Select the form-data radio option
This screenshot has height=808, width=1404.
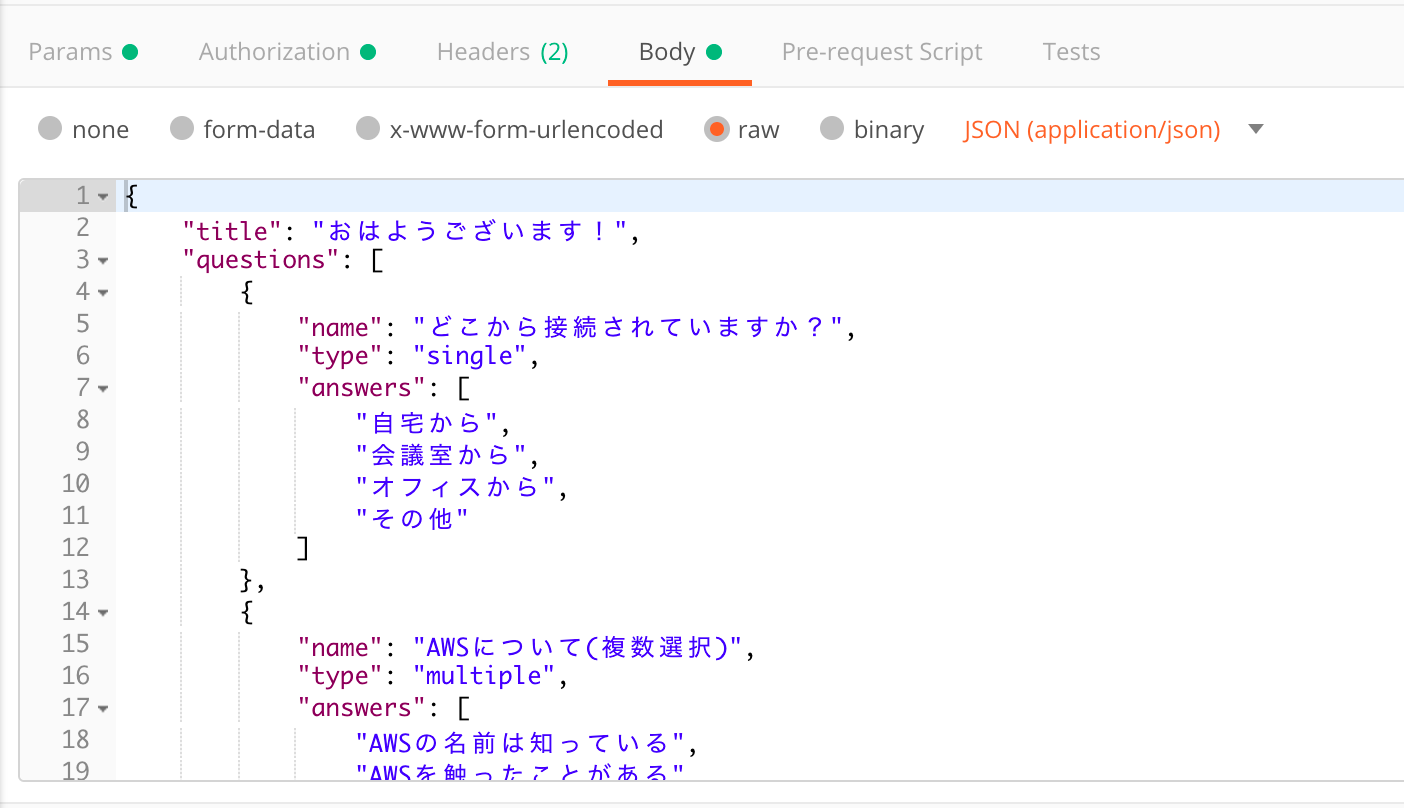coord(181,129)
